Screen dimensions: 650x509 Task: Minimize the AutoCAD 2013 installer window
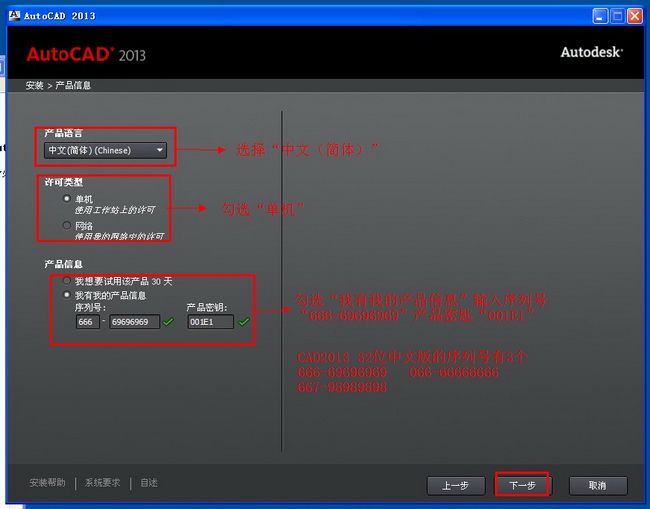(600, 16)
